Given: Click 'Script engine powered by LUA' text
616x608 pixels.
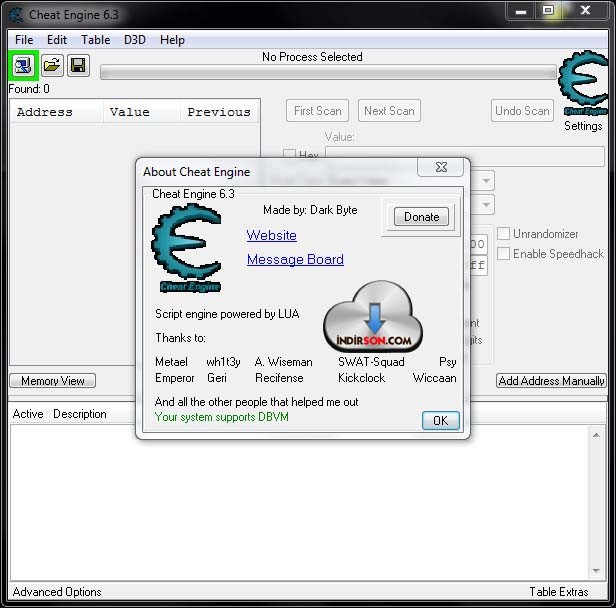Looking at the screenshot, I should [227, 314].
